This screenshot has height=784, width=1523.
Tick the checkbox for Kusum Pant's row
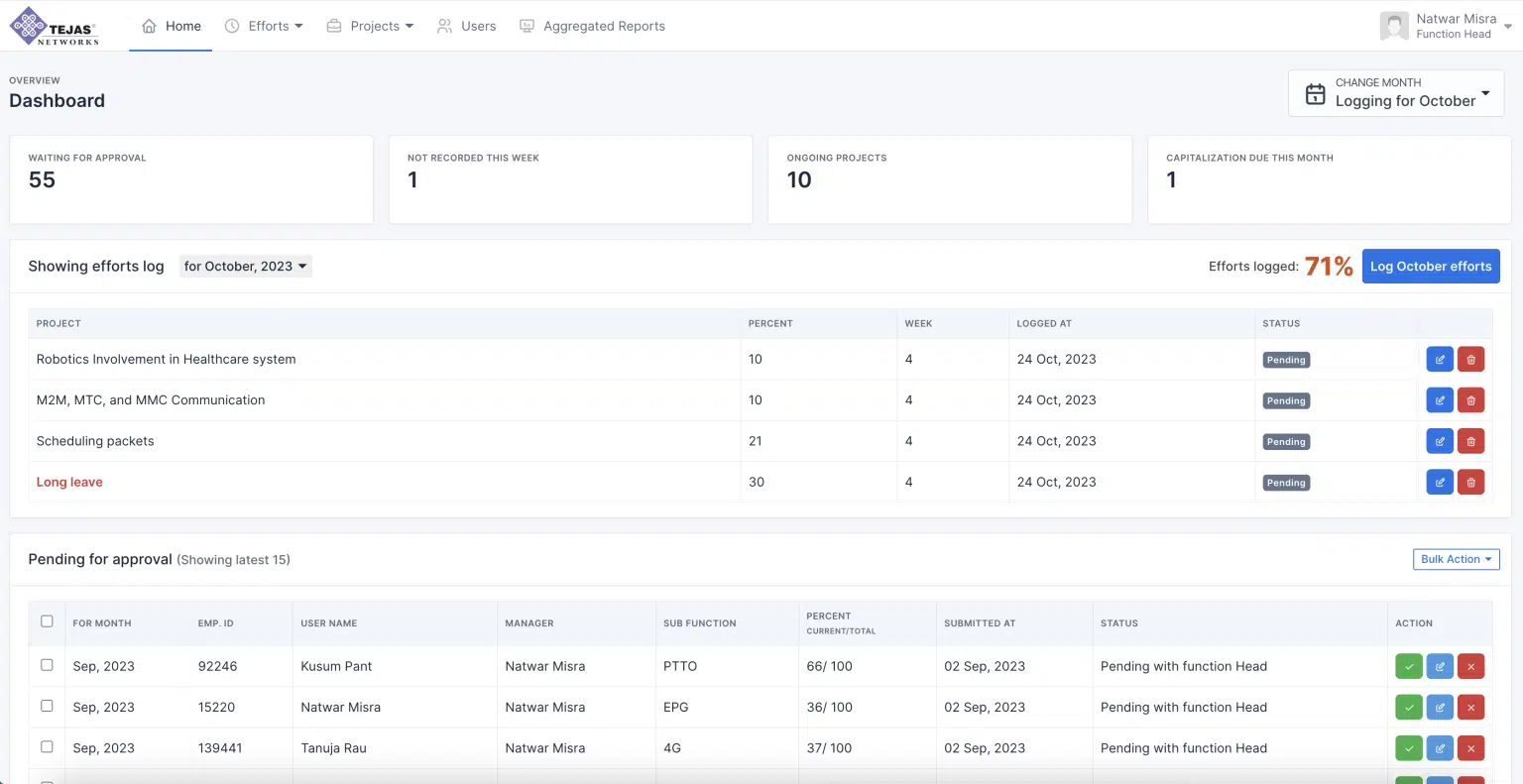pyautogui.click(x=47, y=665)
